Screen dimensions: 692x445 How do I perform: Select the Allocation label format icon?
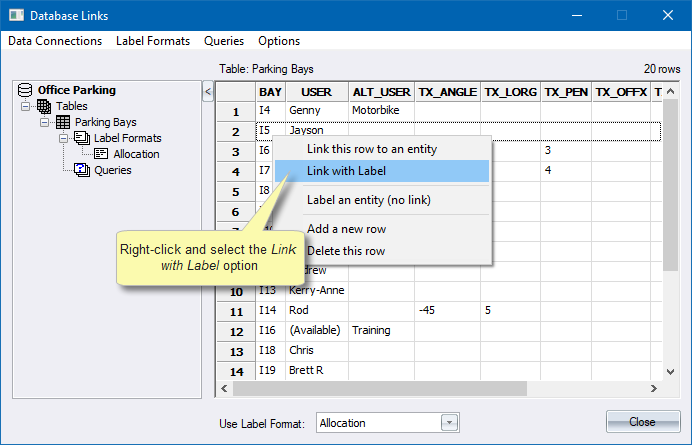(101, 154)
